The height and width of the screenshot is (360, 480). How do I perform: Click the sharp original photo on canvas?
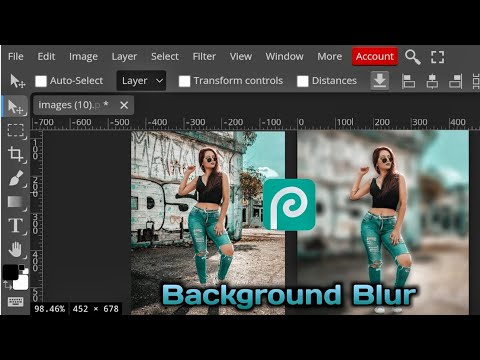point(208,223)
